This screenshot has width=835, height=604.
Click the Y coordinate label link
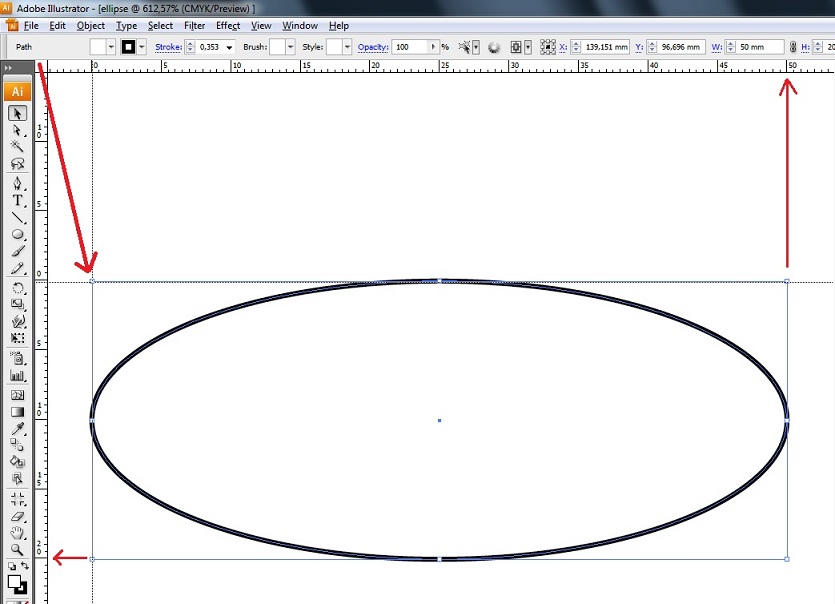(x=639, y=47)
